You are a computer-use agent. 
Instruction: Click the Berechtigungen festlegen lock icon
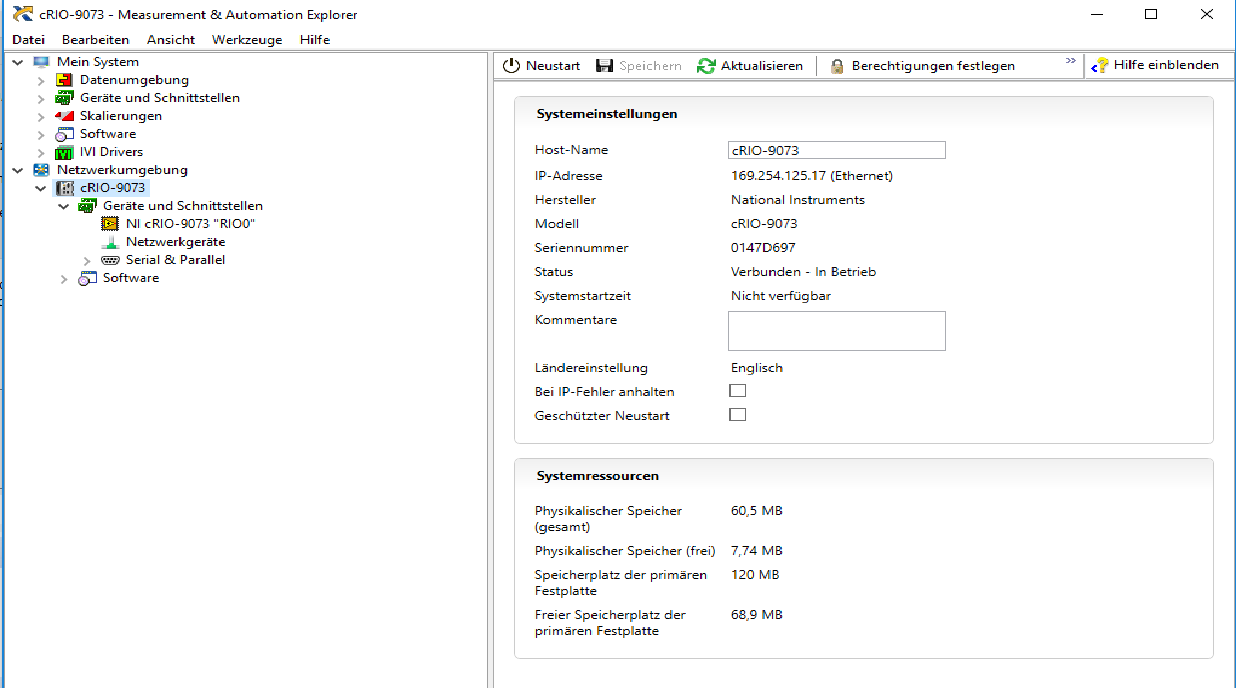click(836, 66)
